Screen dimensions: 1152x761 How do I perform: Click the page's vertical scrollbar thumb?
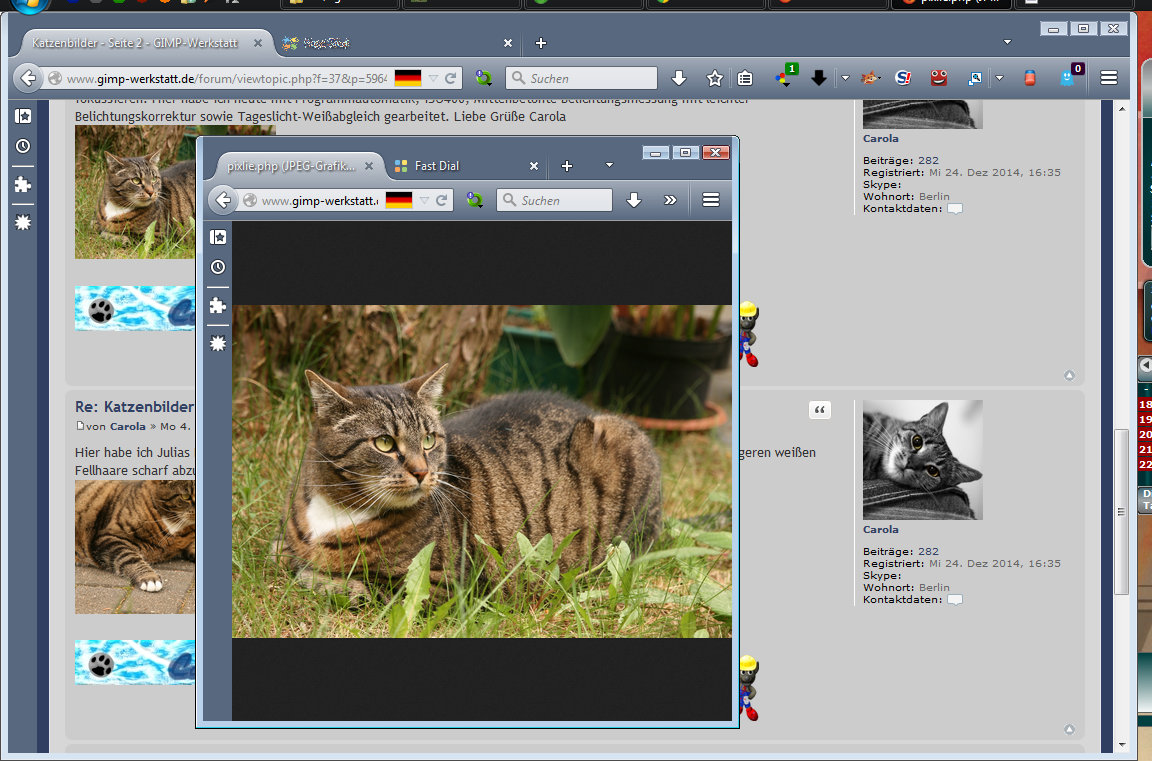click(x=1122, y=510)
